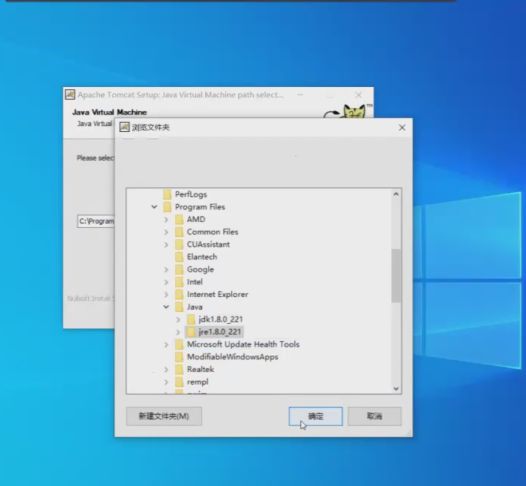Click the Internet Explorer folder icon
Viewport: 526px width, 486px height.
pyautogui.click(x=179, y=294)
